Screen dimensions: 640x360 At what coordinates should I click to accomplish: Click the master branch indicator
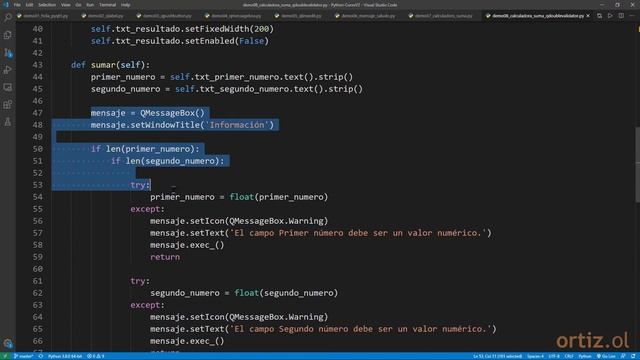[23, 356]
